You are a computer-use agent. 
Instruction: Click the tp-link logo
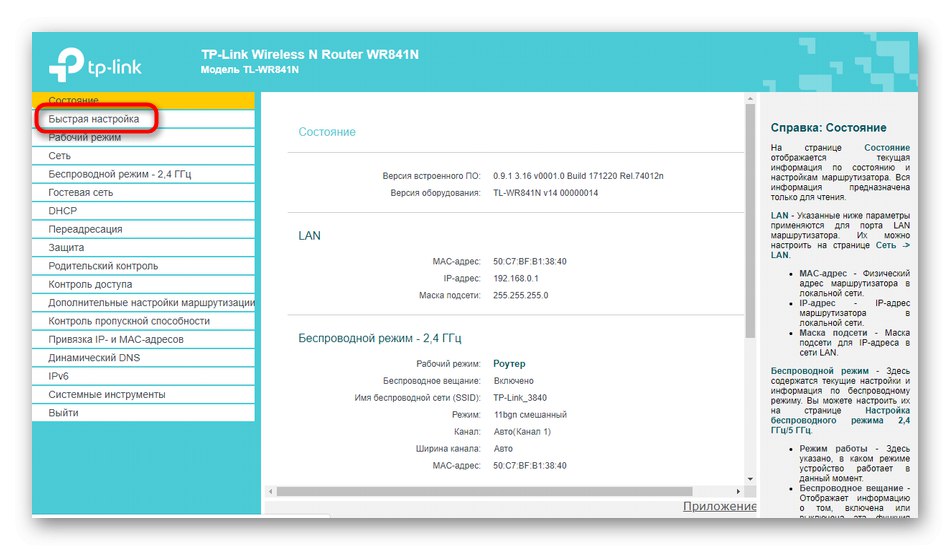point(95,65)
